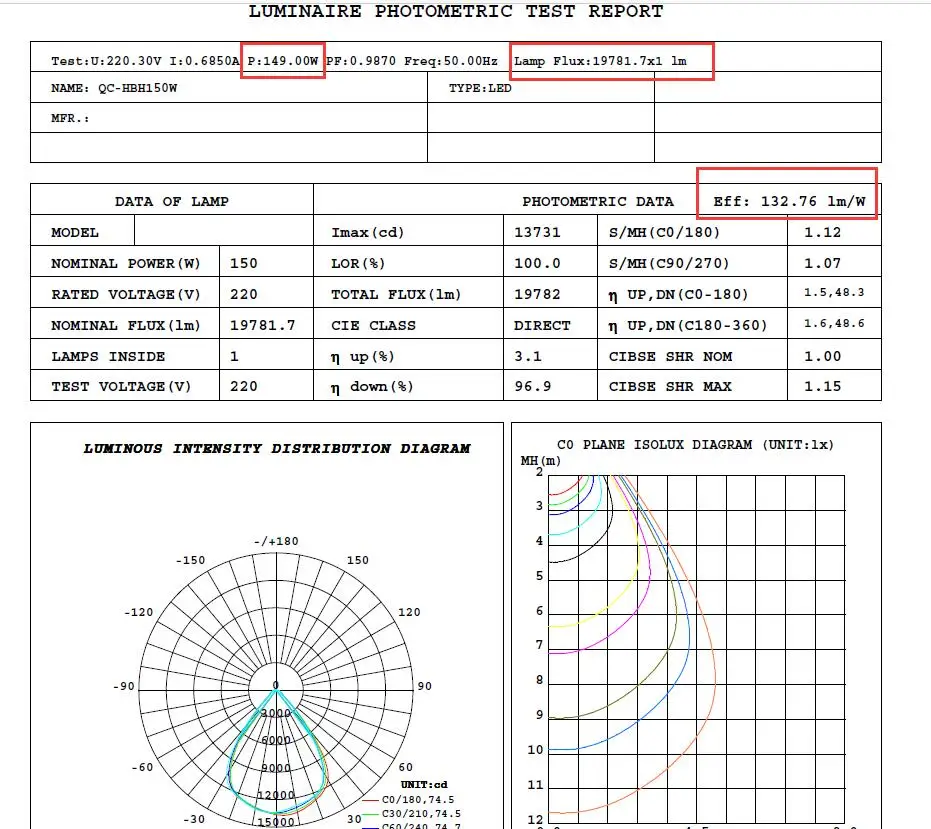Select the η up value "3.1"
931x829 pixels.
click(x=528, y=356)
